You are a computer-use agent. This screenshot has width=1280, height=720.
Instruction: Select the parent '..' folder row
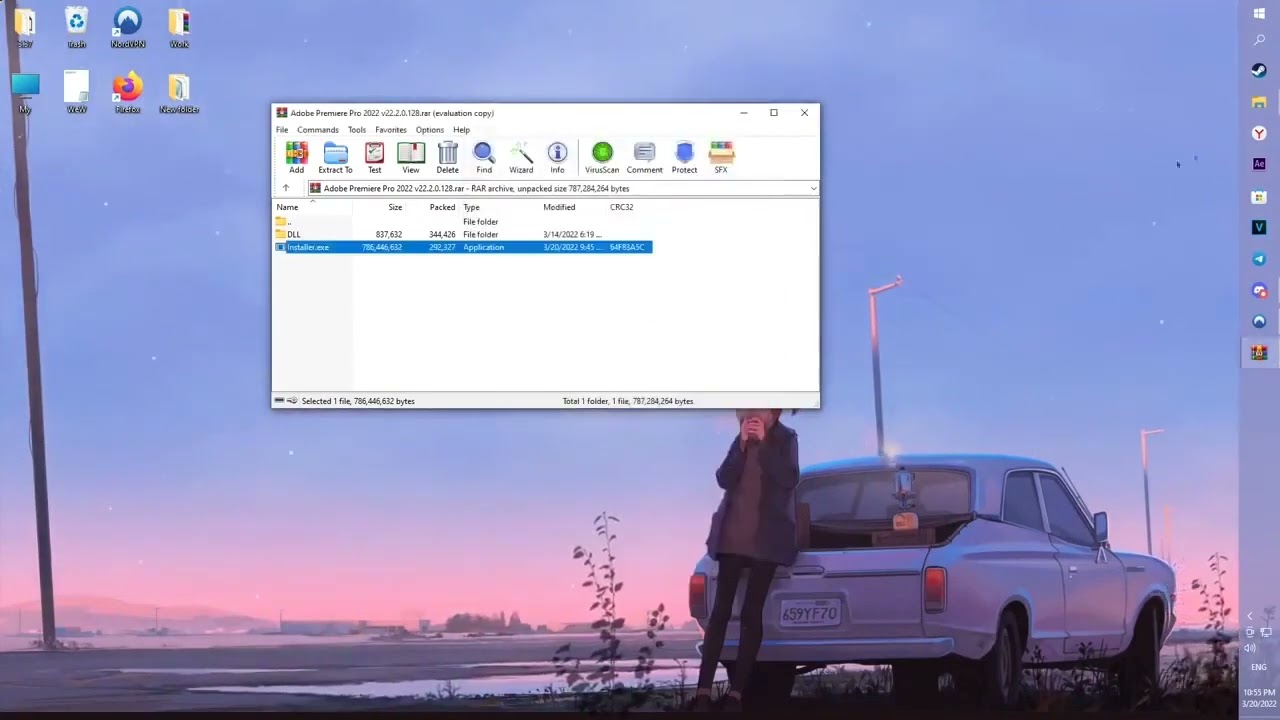click(x=463, y=221)
